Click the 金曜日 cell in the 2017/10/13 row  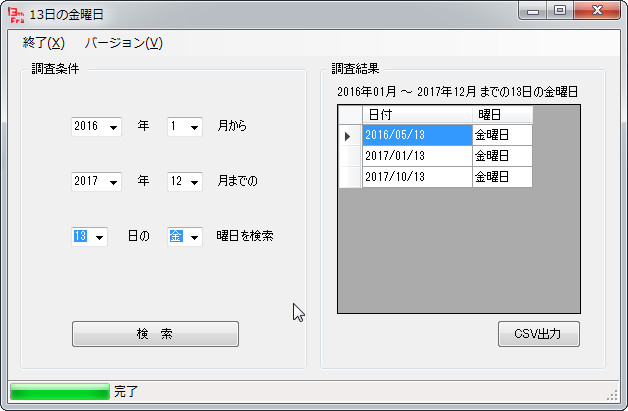coord(503,177)
